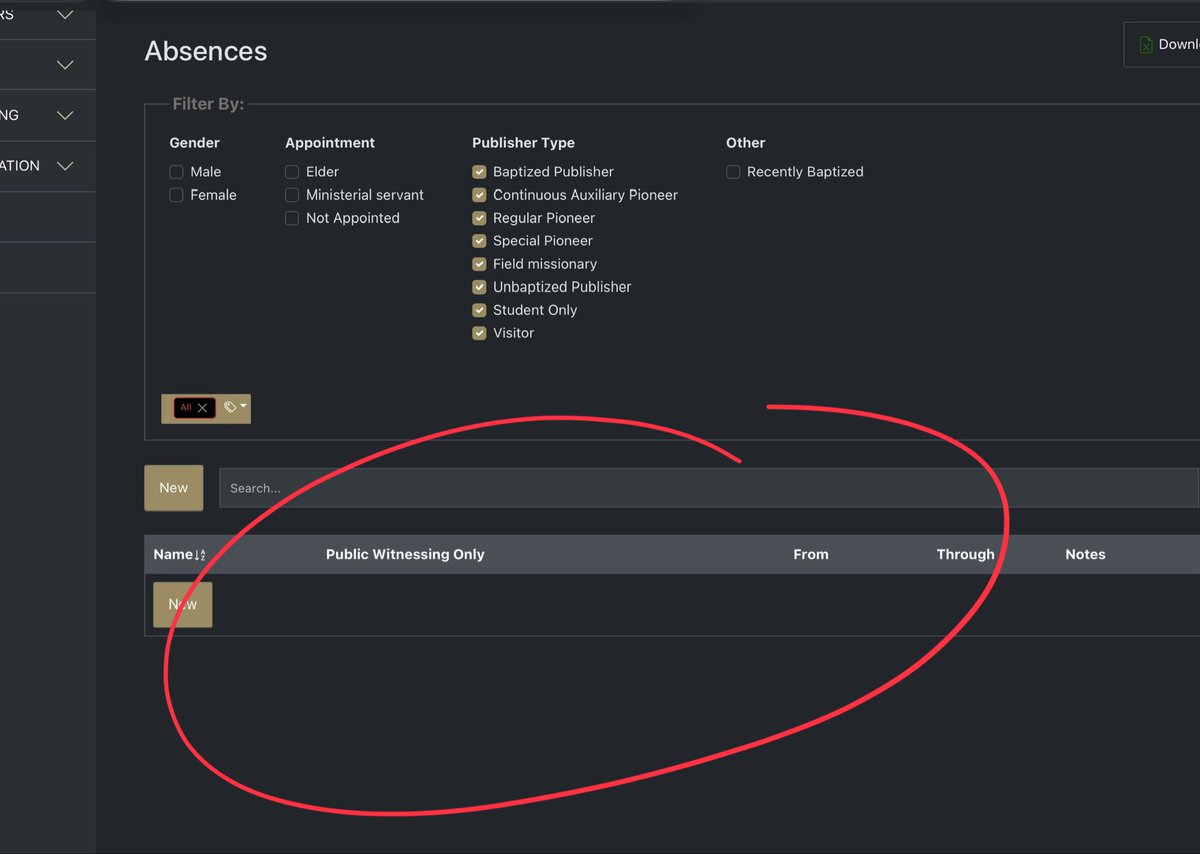The image size is (1200, 854).
Task: Click the Notes column header
Action: pos(1085,554)
